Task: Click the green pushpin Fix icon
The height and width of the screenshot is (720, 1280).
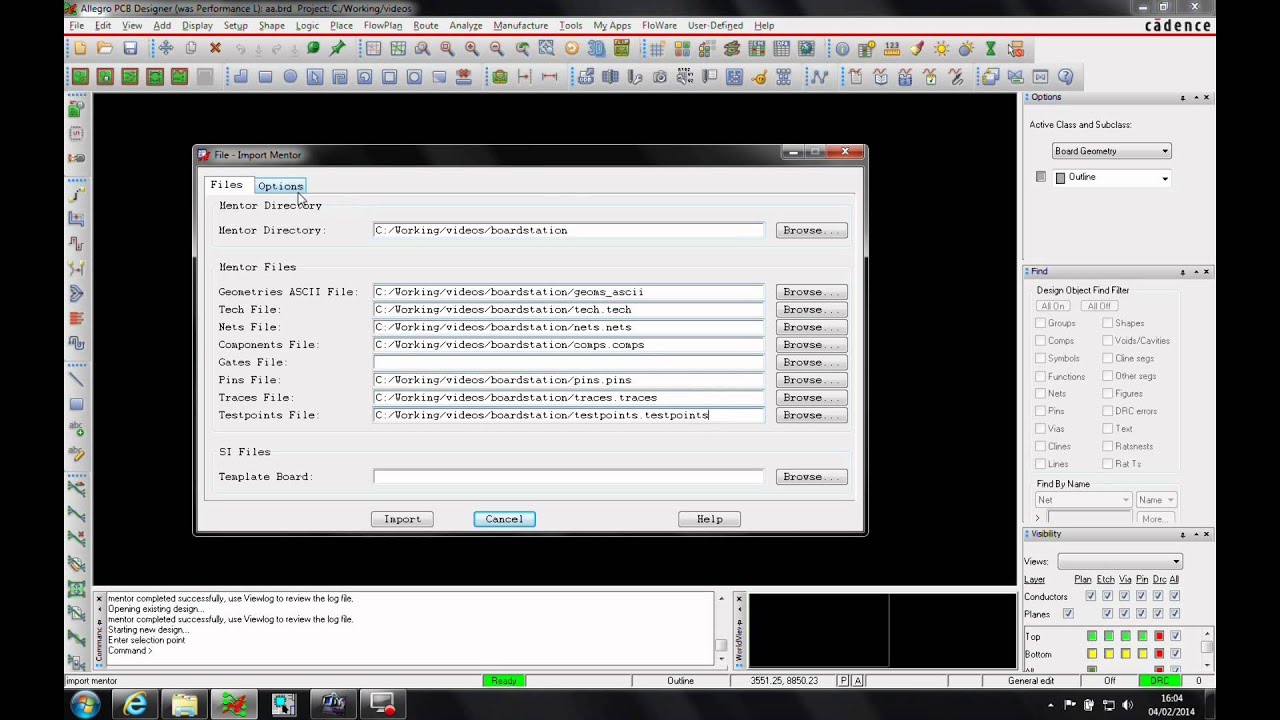Action: pos(338,48)
